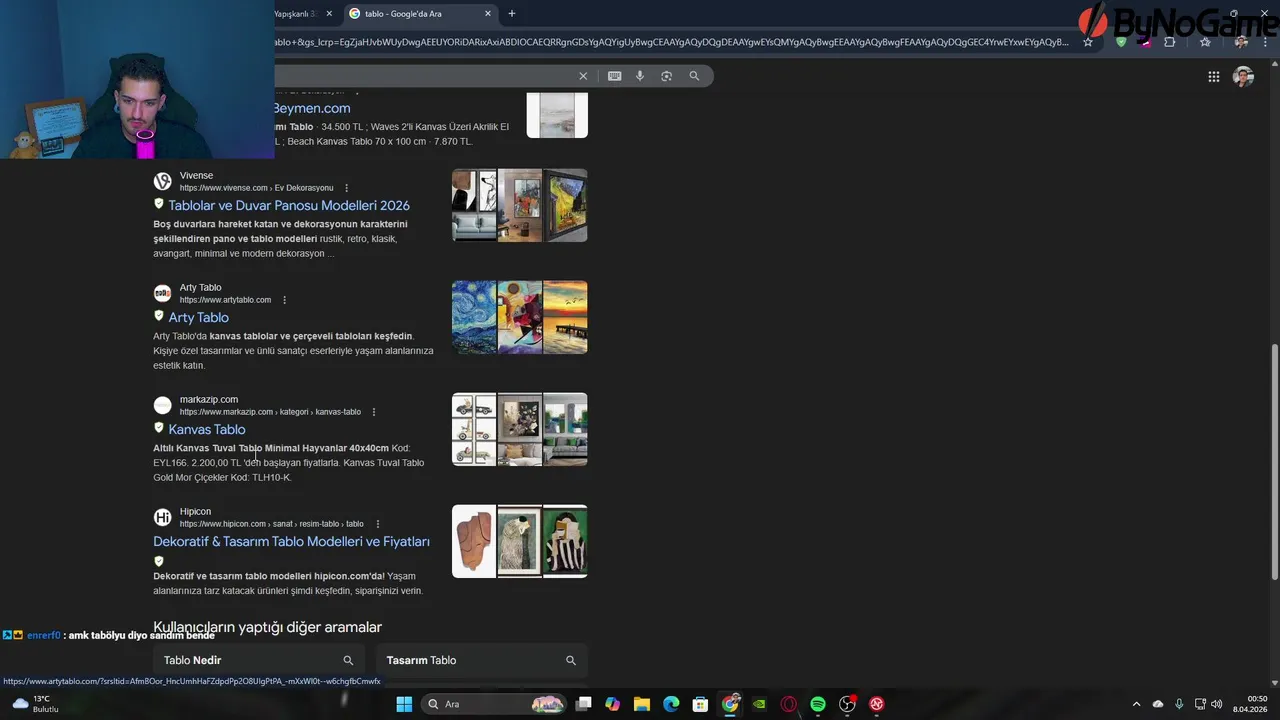Search related query 'Tasarım Tablo'
Image resolution: width=1280 pixels, height=720 pixels.
point(481,660)
